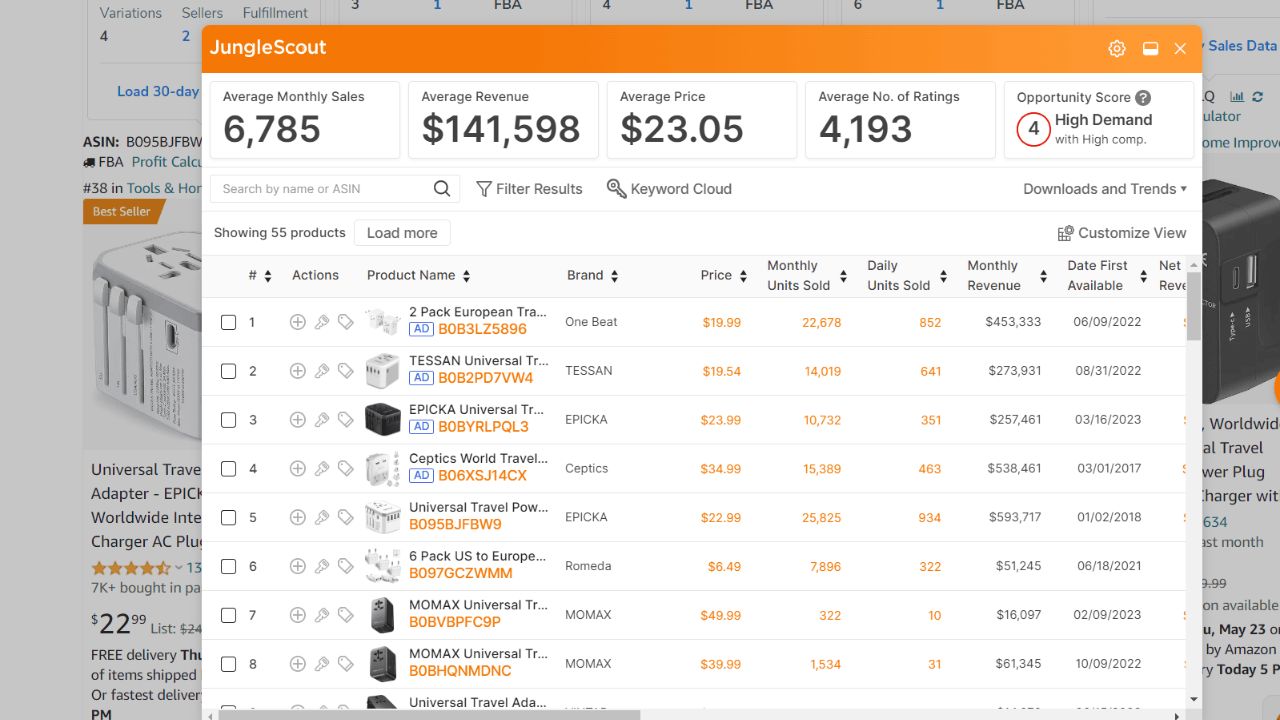
Task: Minimize the JungleScout panel
Action: pyautogui.click(x=1150, y=49)
